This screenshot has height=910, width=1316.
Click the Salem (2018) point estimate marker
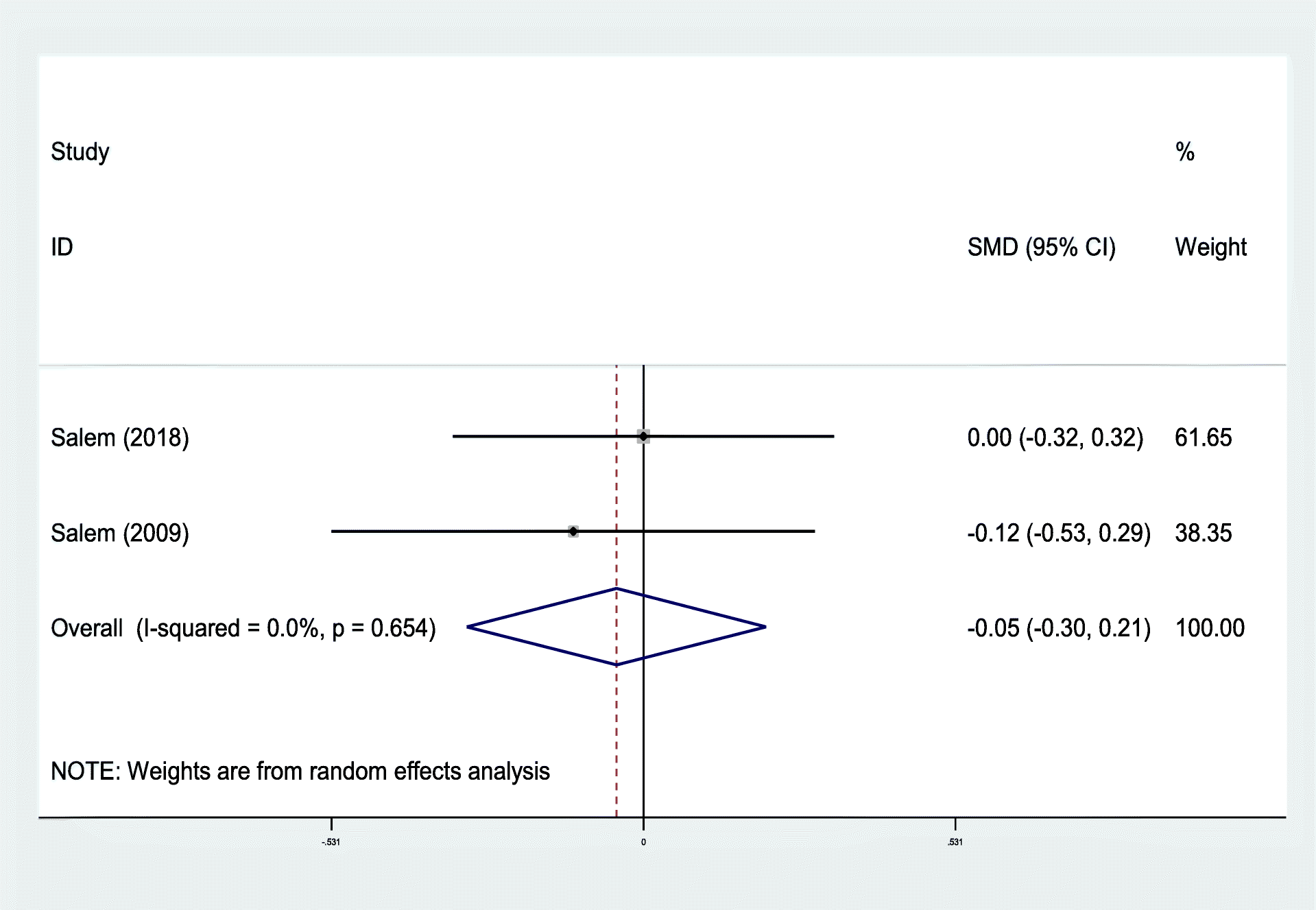pyautogui.click(x=643, y=436)
